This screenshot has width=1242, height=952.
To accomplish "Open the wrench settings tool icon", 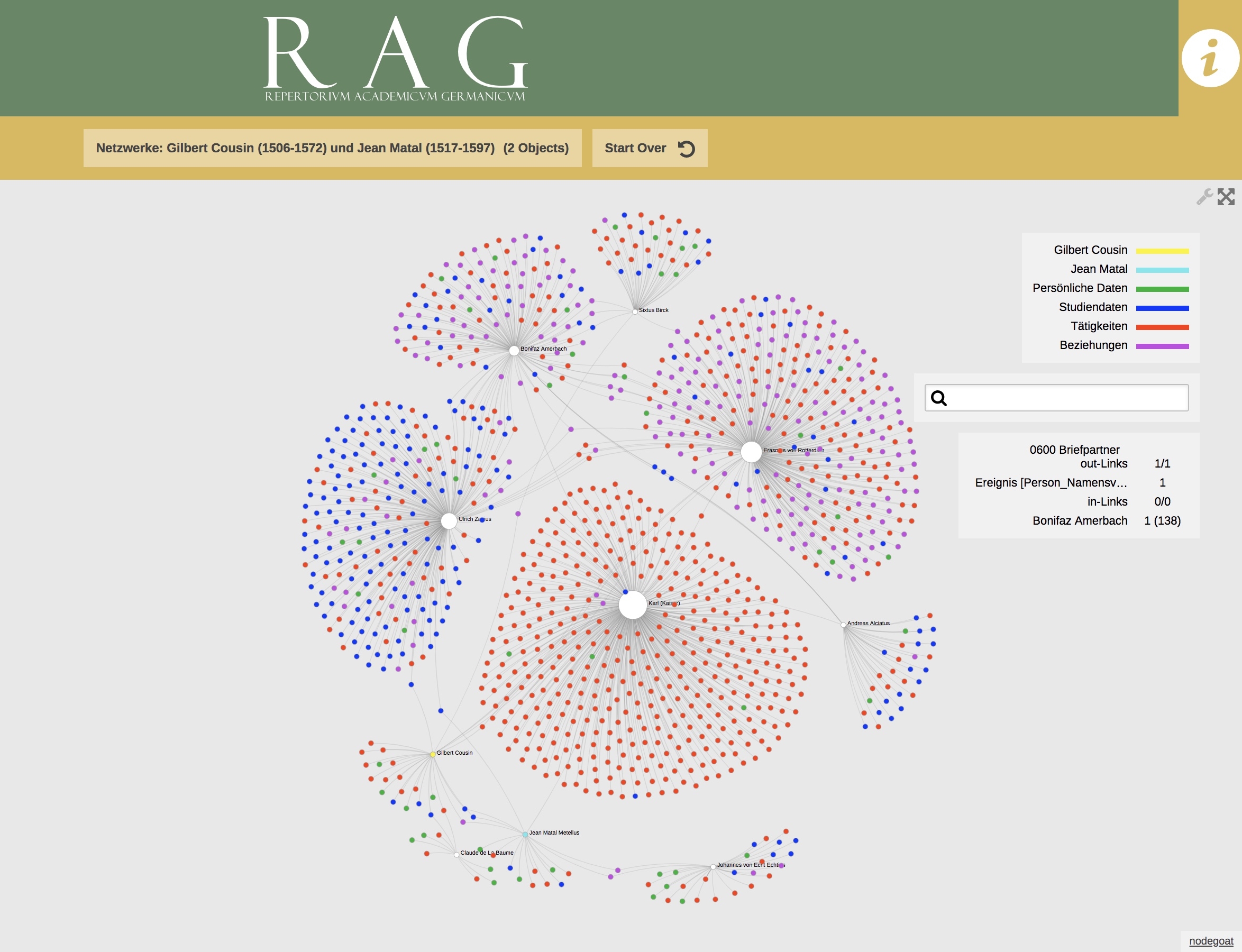I will tap(1204, 197).
